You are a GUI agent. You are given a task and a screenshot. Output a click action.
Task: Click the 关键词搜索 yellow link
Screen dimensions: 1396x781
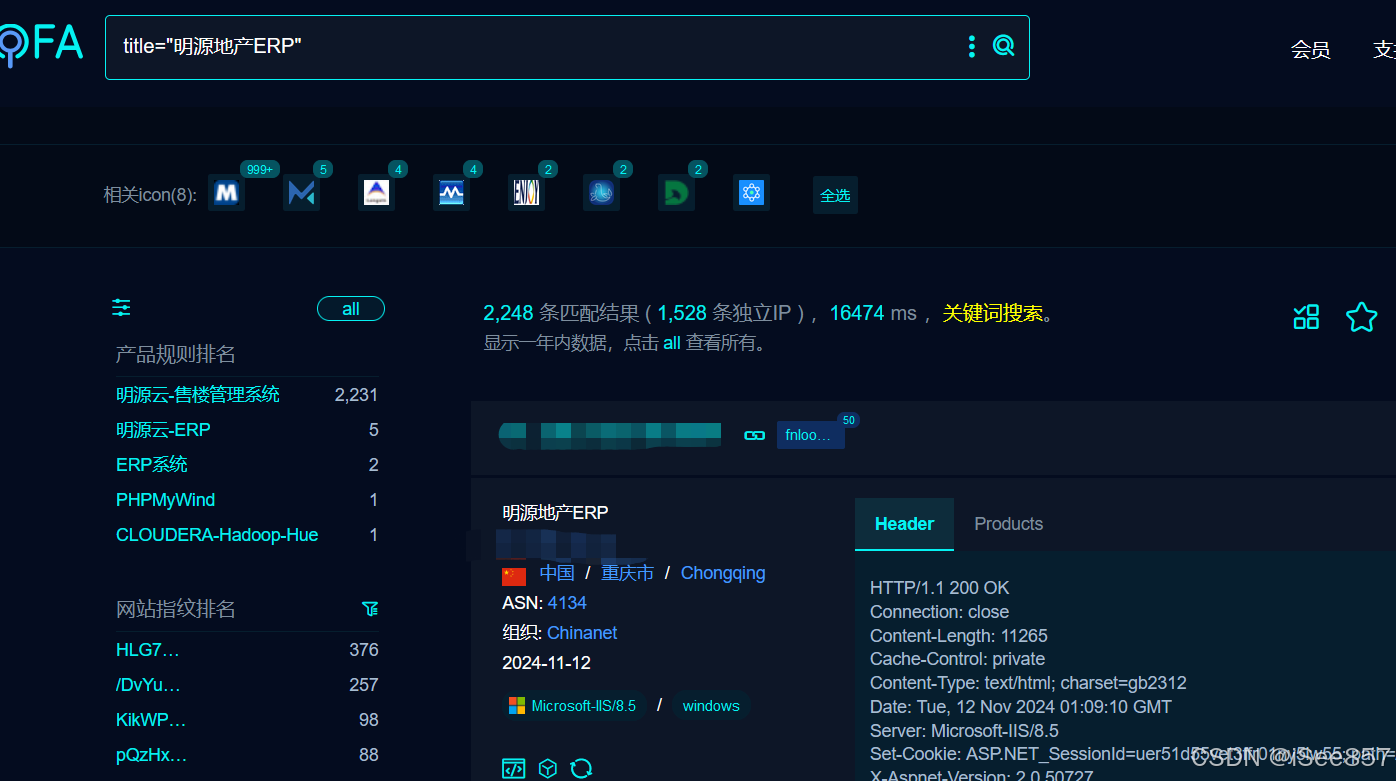click(x=993, y=313)
